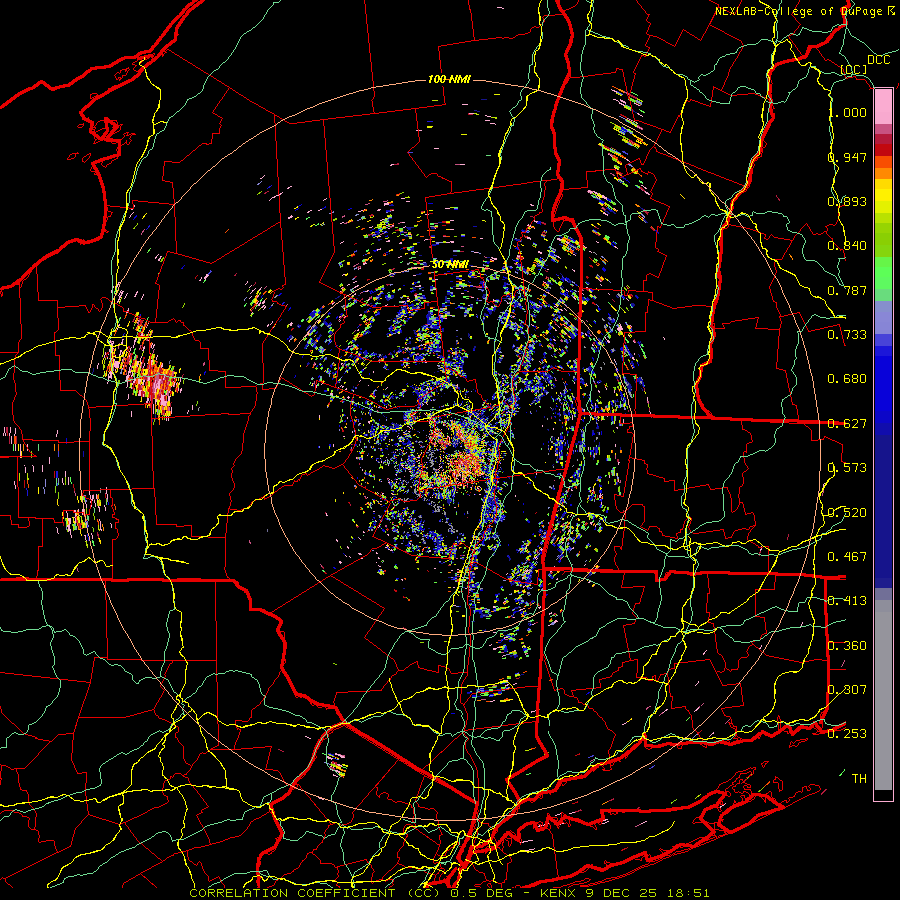Click the 0.413 scale value
Viewport: 900px width, 900px height.
[847, 601]
